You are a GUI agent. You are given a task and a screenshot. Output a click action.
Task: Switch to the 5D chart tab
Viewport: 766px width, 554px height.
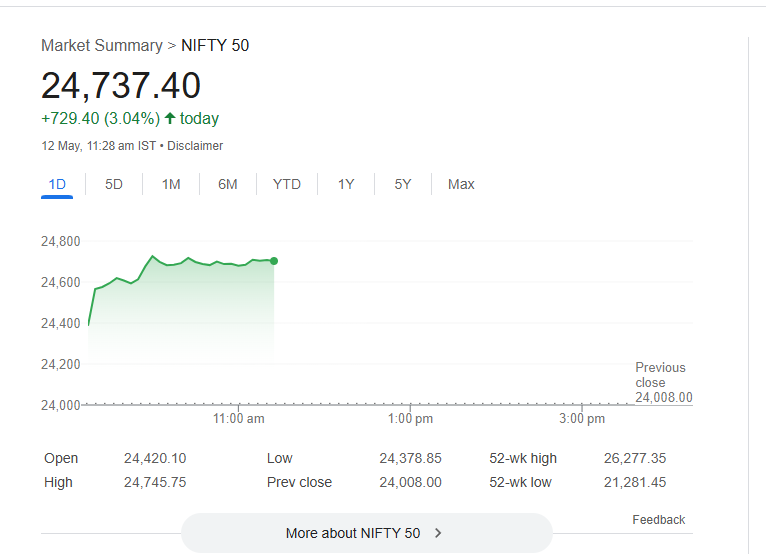pos(114,185)
